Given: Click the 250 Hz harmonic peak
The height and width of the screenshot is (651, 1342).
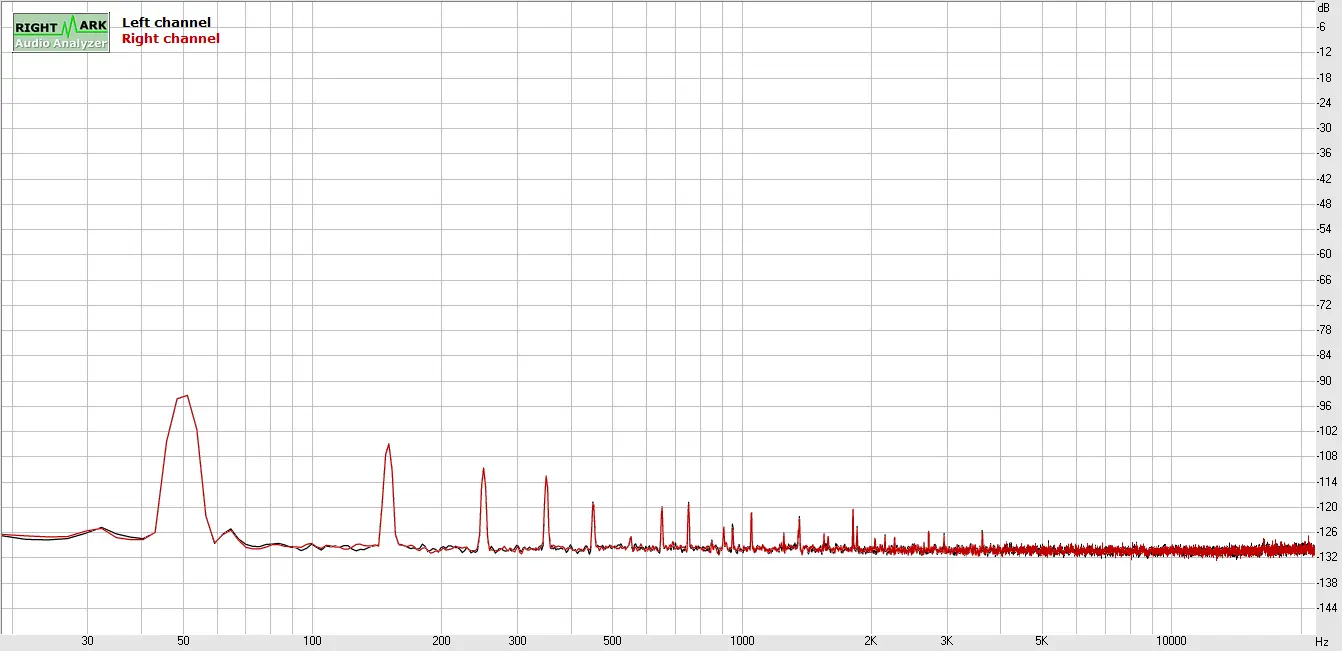Looking at the screenshot, I should (x=483, y=469).
